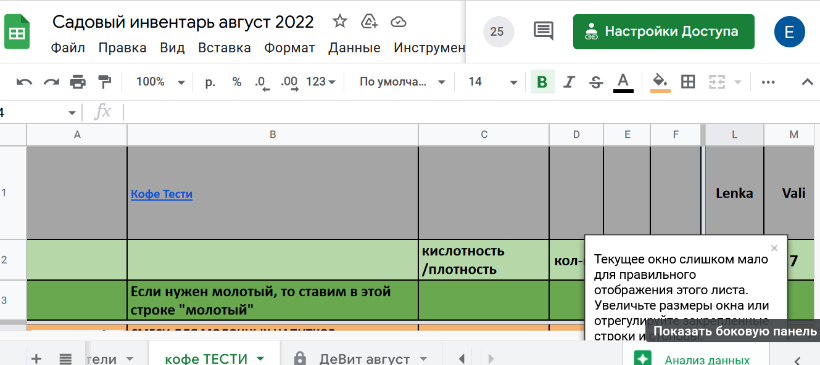The image size is (820, 365).
Task: Switch to ДеВит август sheet tab
Action: pyautogui.click(x=364, y=359)
